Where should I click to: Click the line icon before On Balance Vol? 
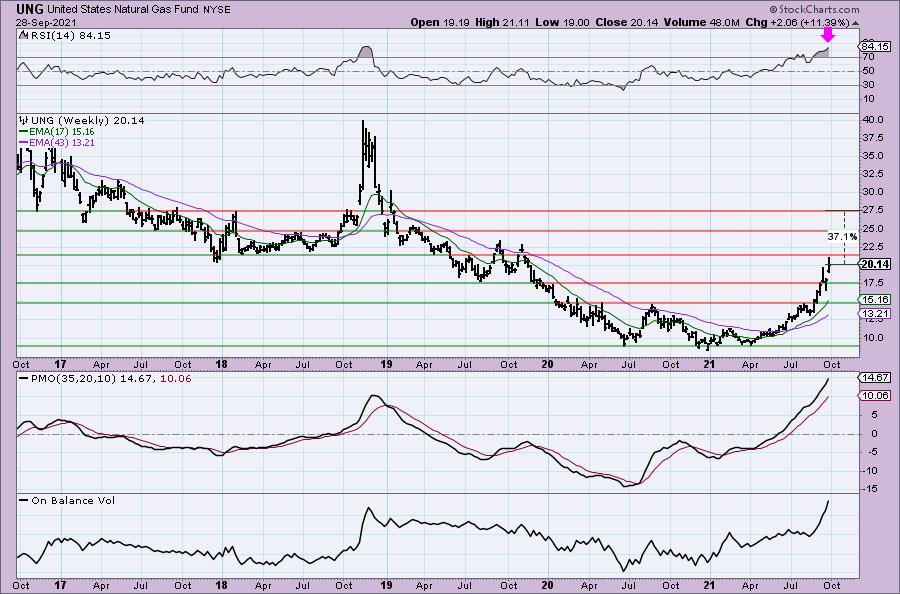[24, 500]
